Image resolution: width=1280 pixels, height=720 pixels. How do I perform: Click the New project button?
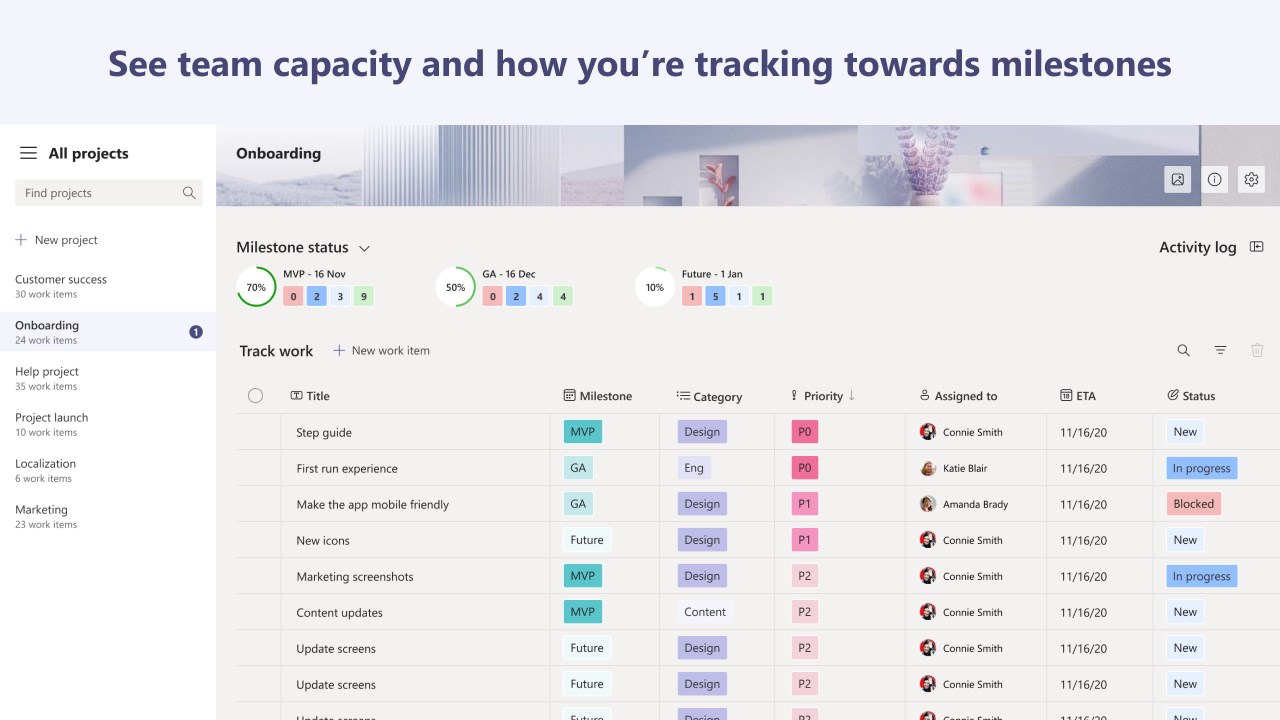point(57,240)
